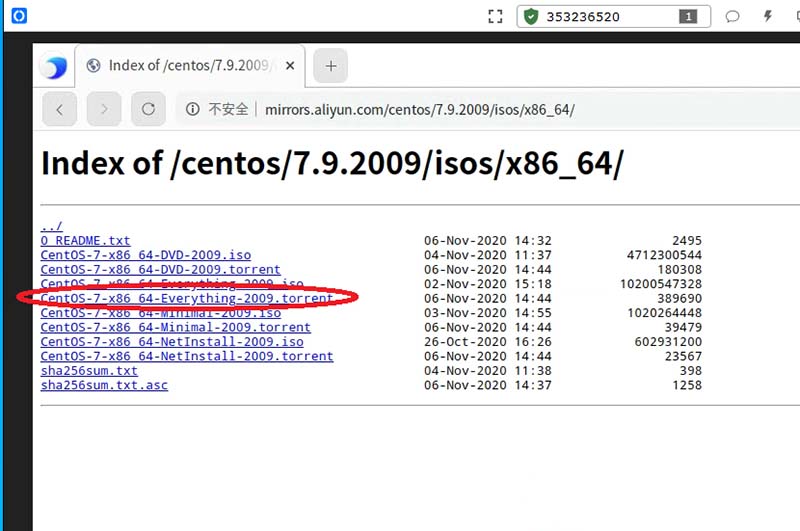This screenshot has width=800, height=531.
Task: Reload the page with refresh icon
Action: (148, 109)
